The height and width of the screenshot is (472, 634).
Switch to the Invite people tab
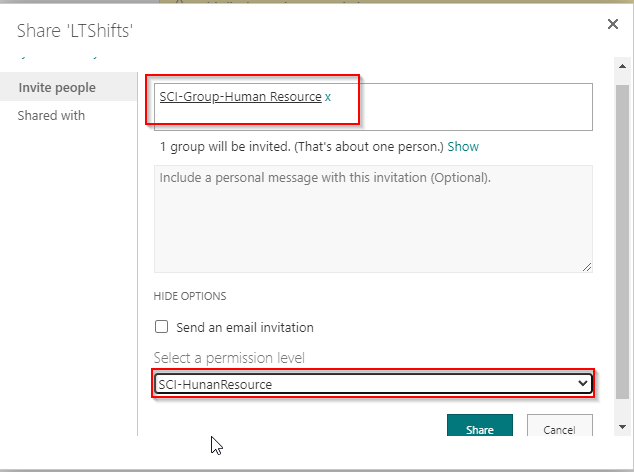pos(57,88)
